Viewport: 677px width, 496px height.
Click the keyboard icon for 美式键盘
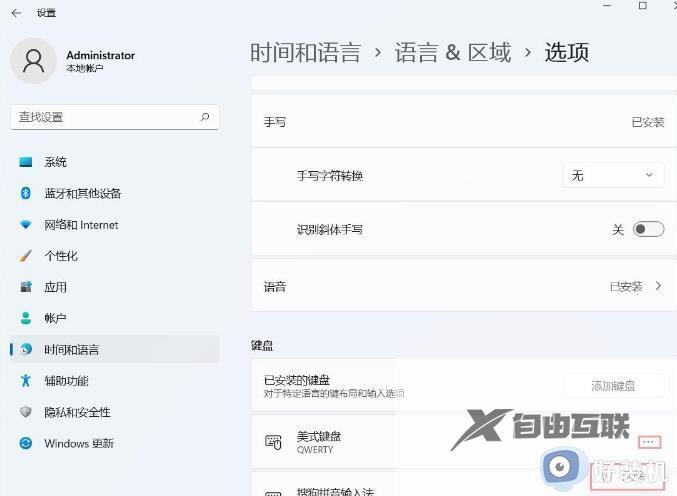pos(273,442)
